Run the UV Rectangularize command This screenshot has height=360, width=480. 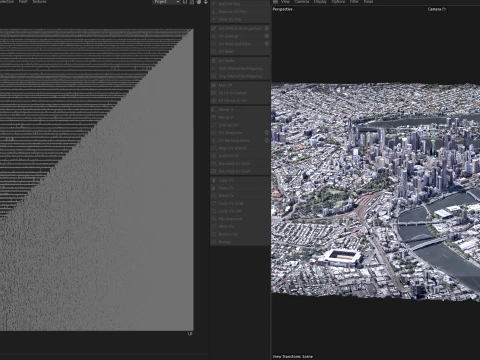click(237, 140)
